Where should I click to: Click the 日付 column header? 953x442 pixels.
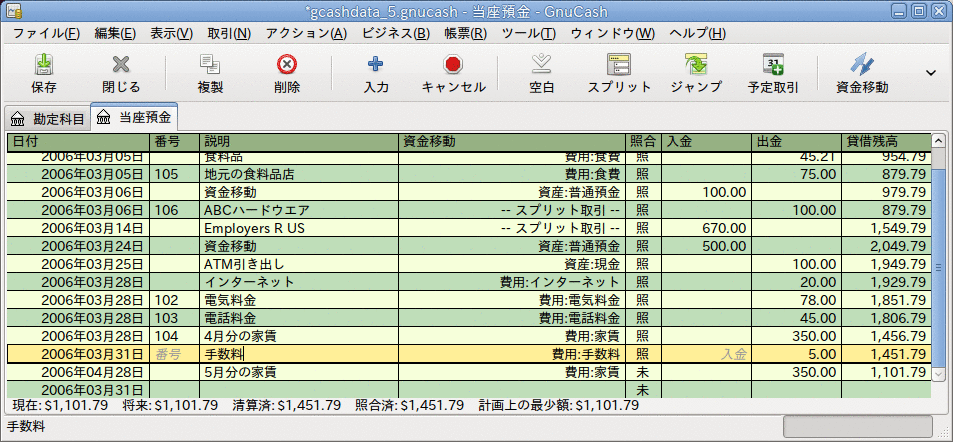click(x=78, y=142)
